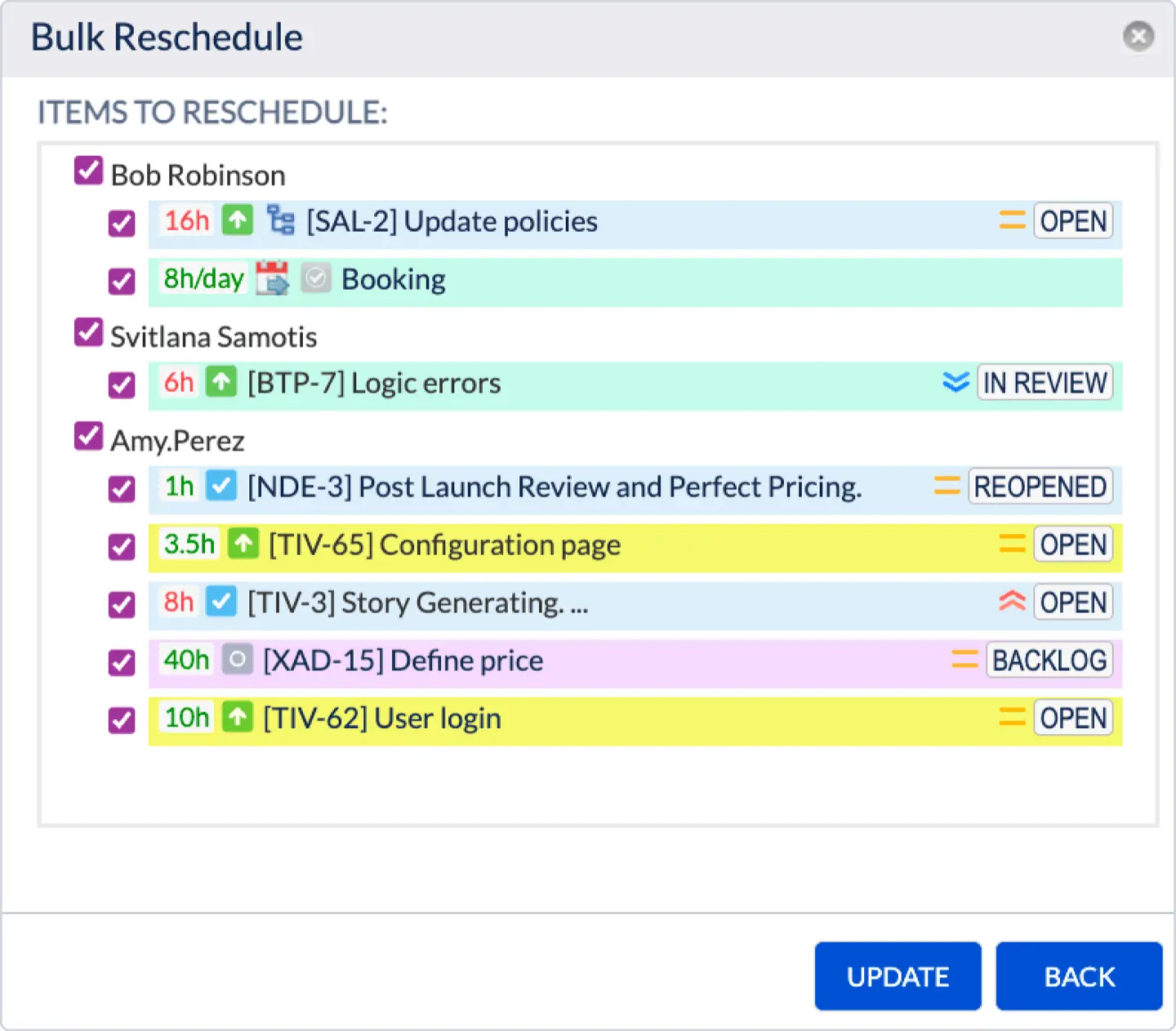The height and width of the screenshot is (1031, 1176).
Task: Click the calendar reschedule icon on the Booking row
Action: pyautogui.click(x=274, y=278)
